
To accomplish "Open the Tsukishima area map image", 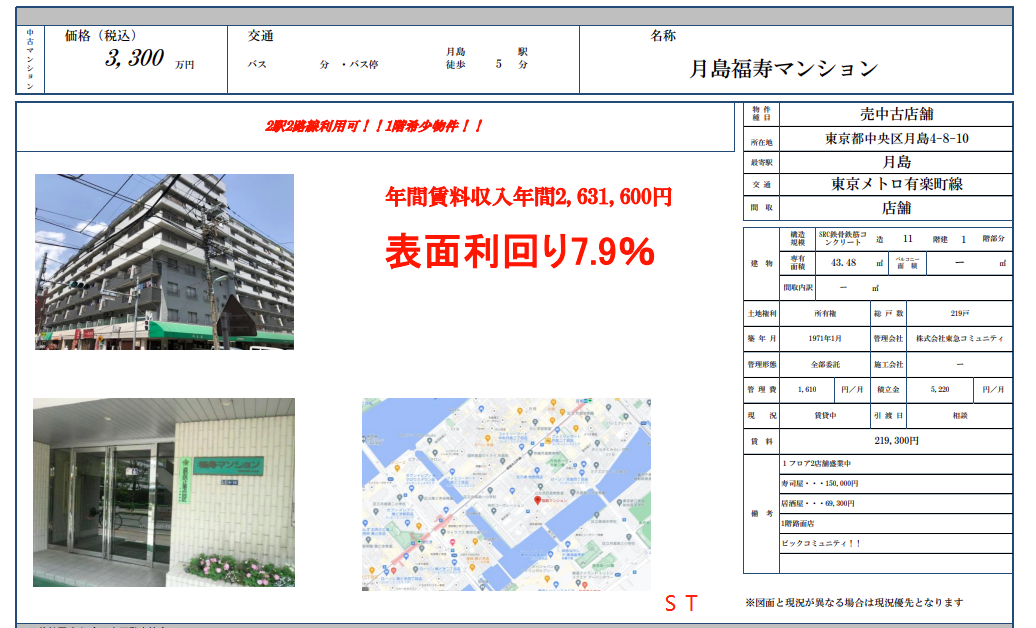I will [x=507, y=494].
